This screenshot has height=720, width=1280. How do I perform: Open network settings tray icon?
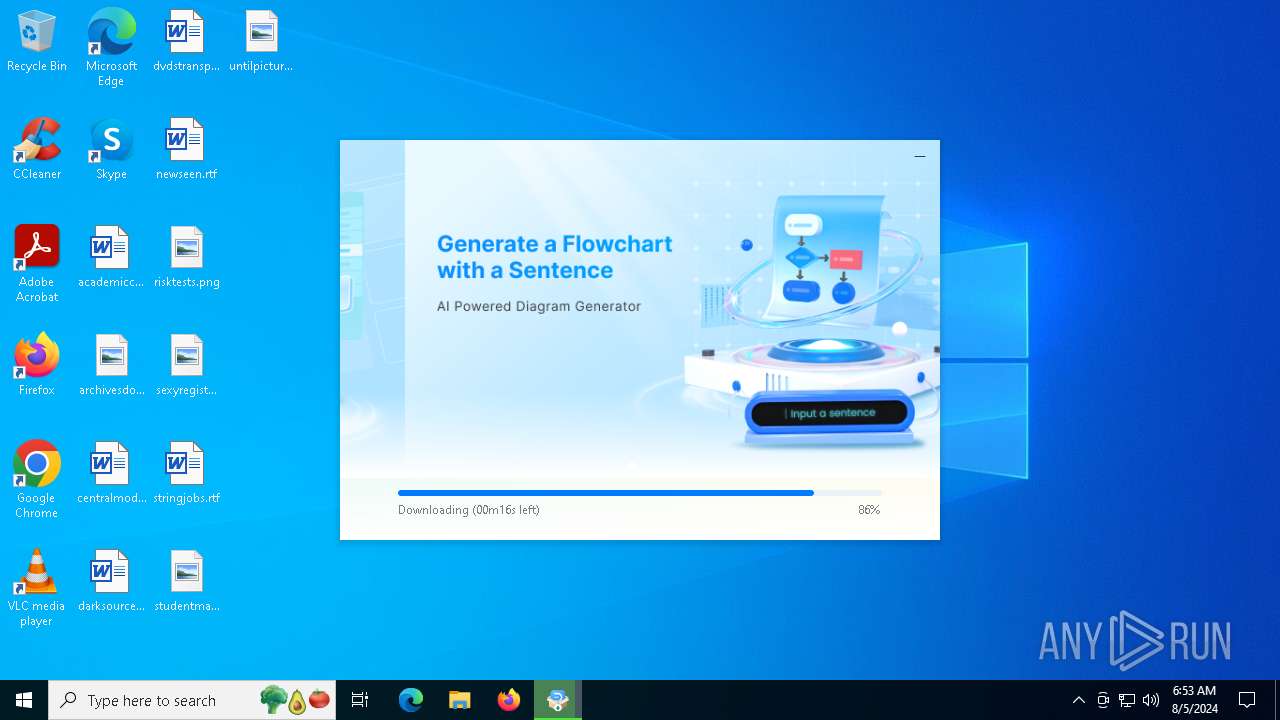[1127, 700]
